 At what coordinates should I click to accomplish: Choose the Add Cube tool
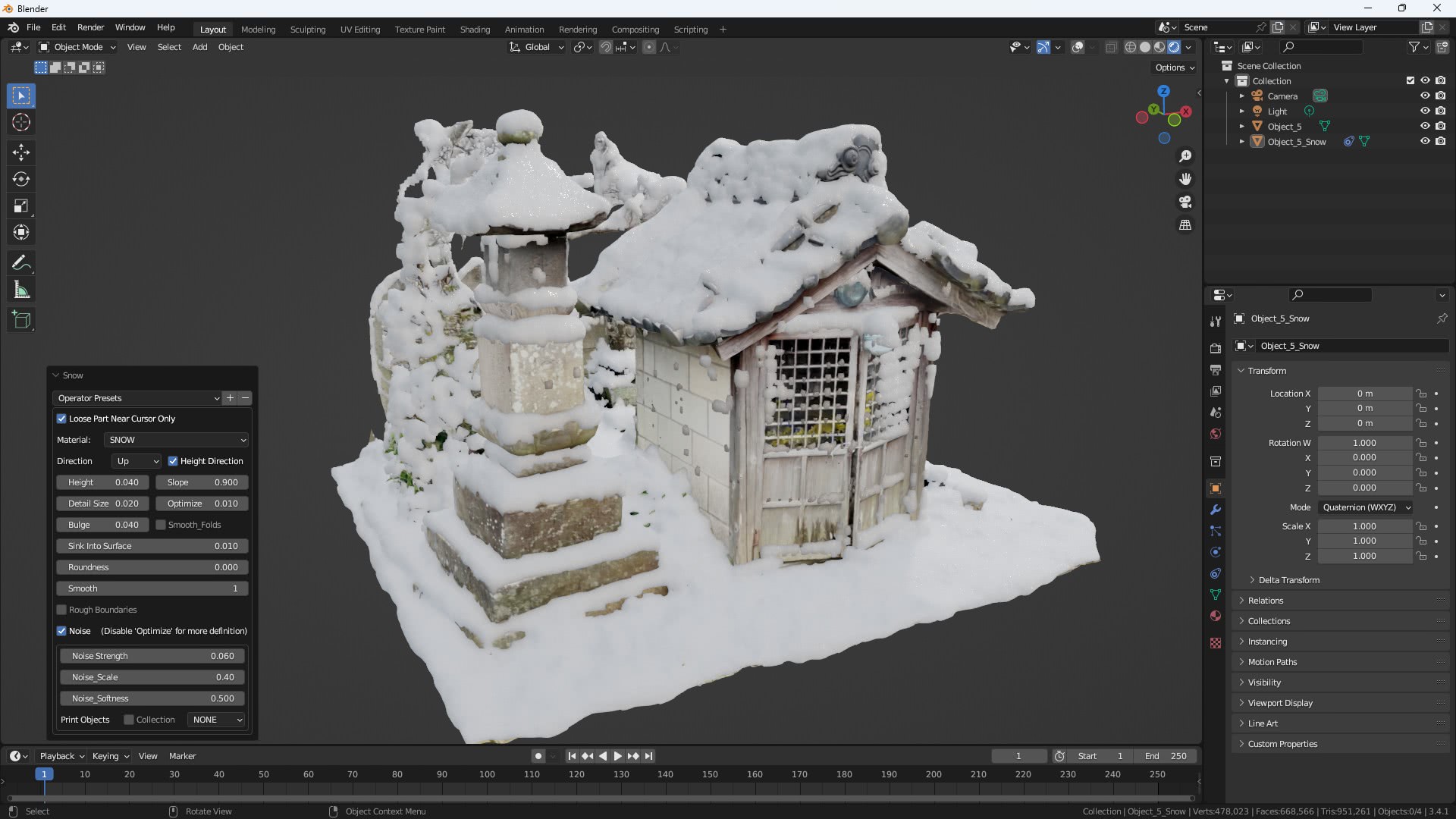(21, 320)
